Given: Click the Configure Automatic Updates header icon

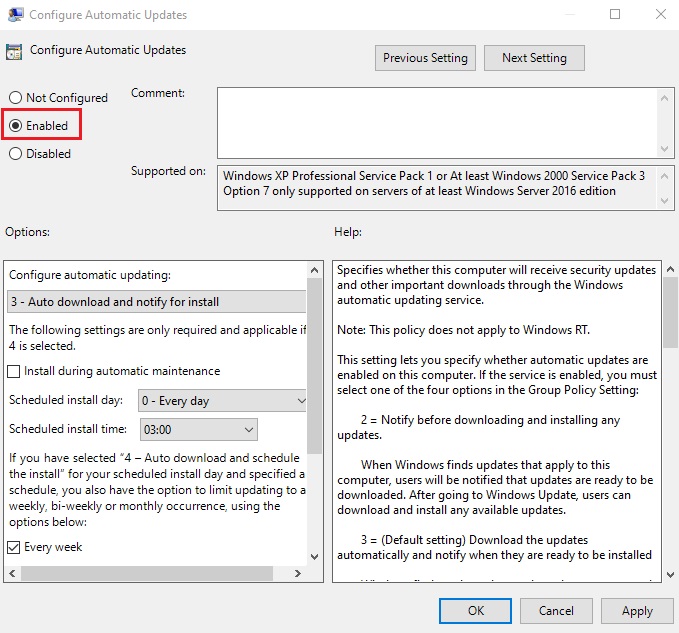Looking at the screenshot, I should click(14, 52).
